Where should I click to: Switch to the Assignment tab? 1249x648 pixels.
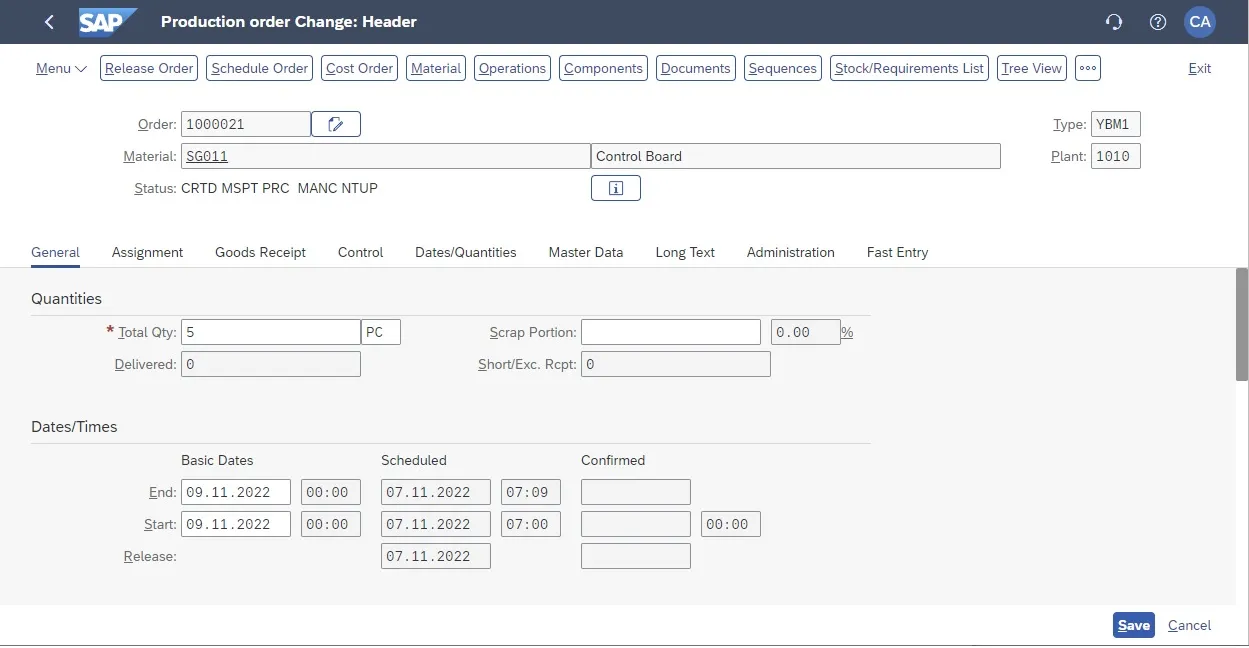[147, 252]
